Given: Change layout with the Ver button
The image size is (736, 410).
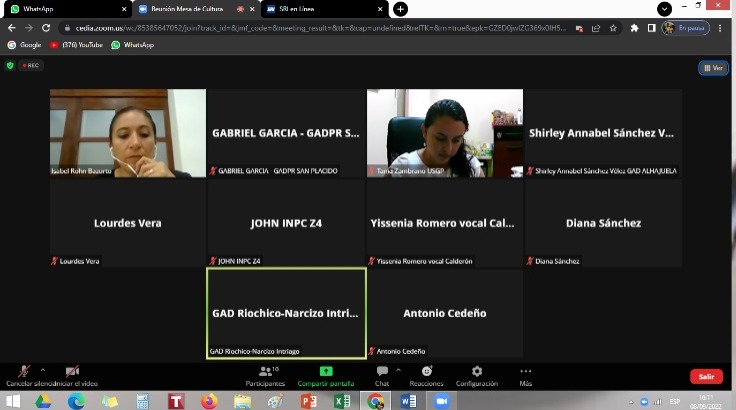Looking at the screenshot, I should 712,68.
